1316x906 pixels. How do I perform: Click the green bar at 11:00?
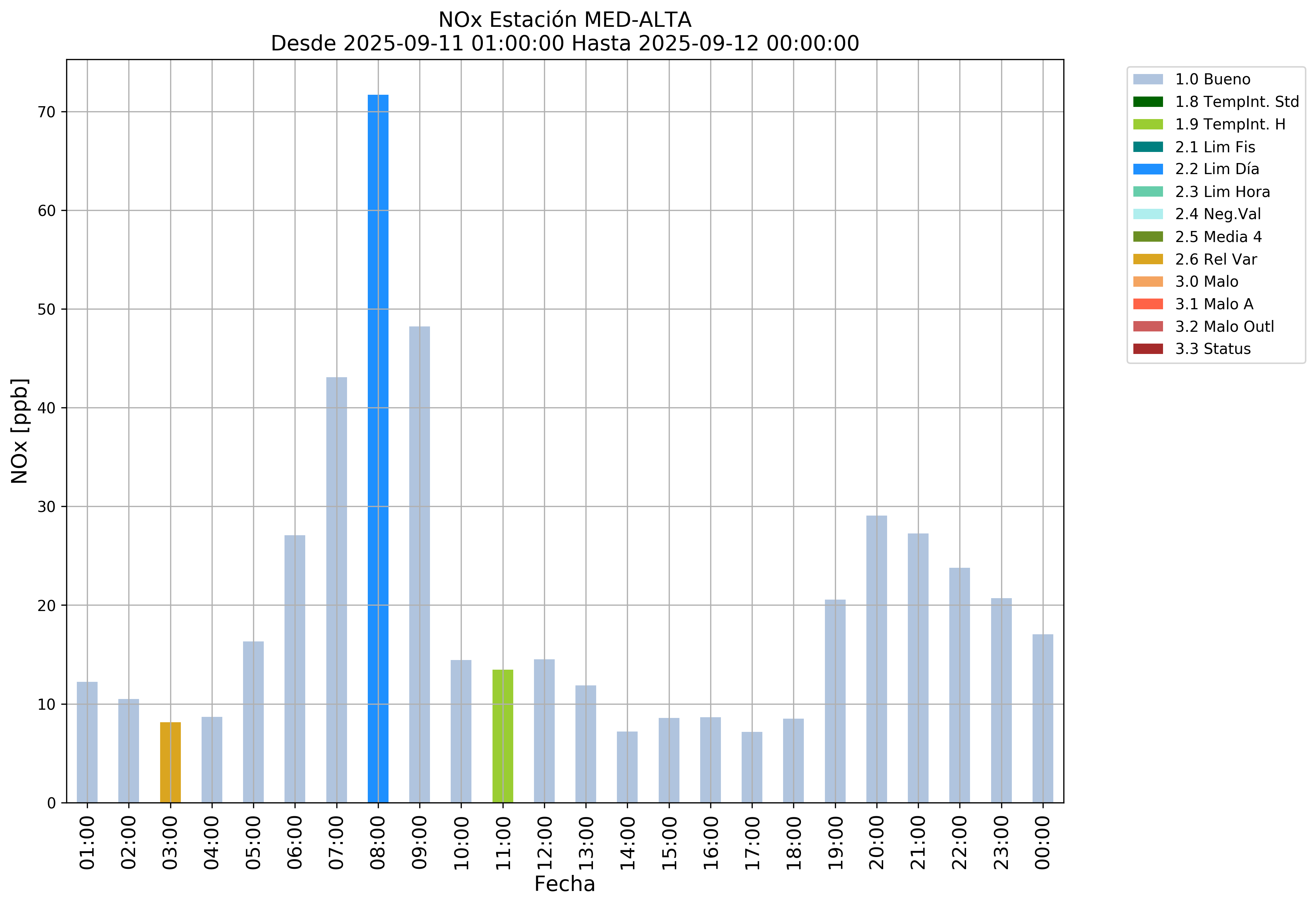[x=503, y=736]
